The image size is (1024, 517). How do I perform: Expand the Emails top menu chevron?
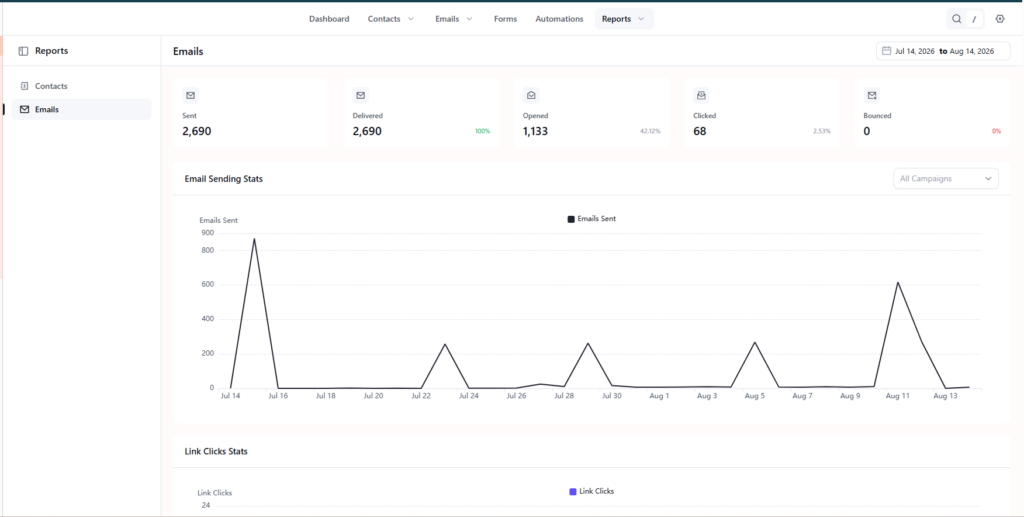[x=470, y=19]
